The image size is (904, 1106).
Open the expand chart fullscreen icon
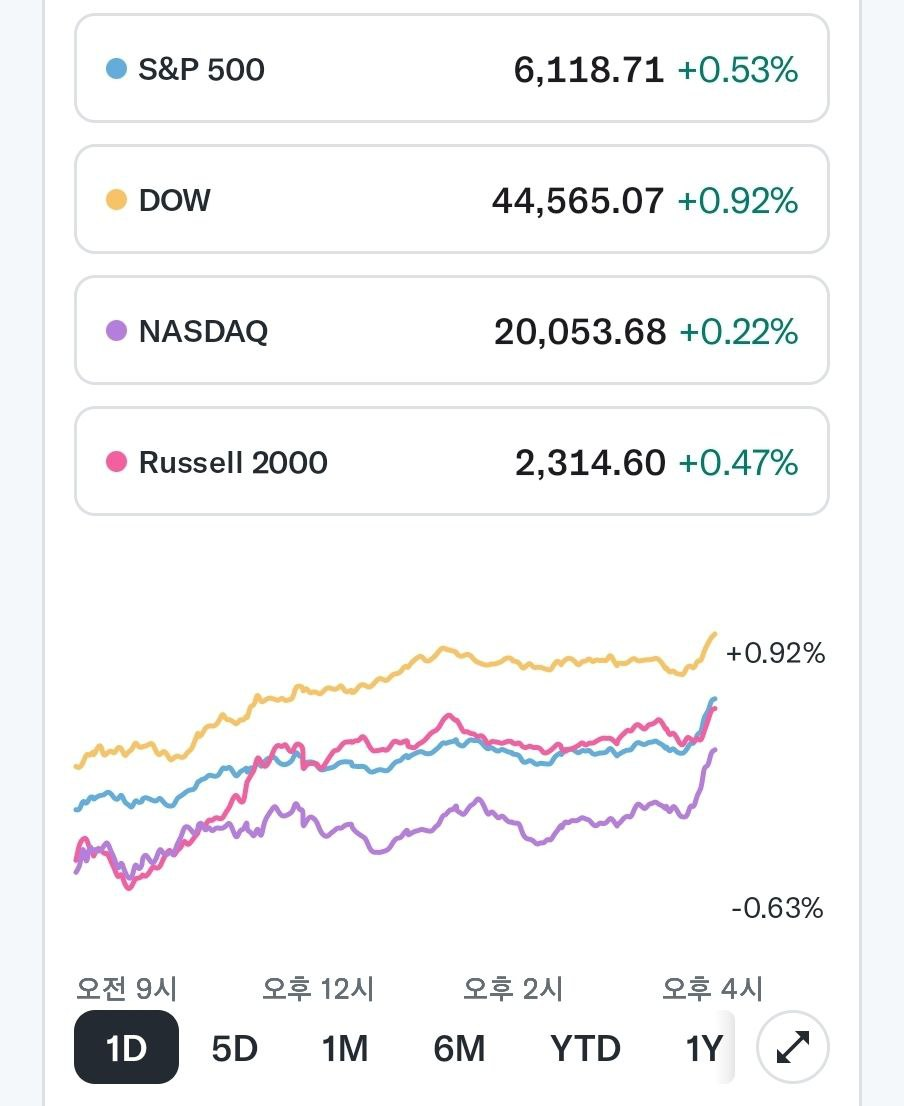[x=793, y=1047]
